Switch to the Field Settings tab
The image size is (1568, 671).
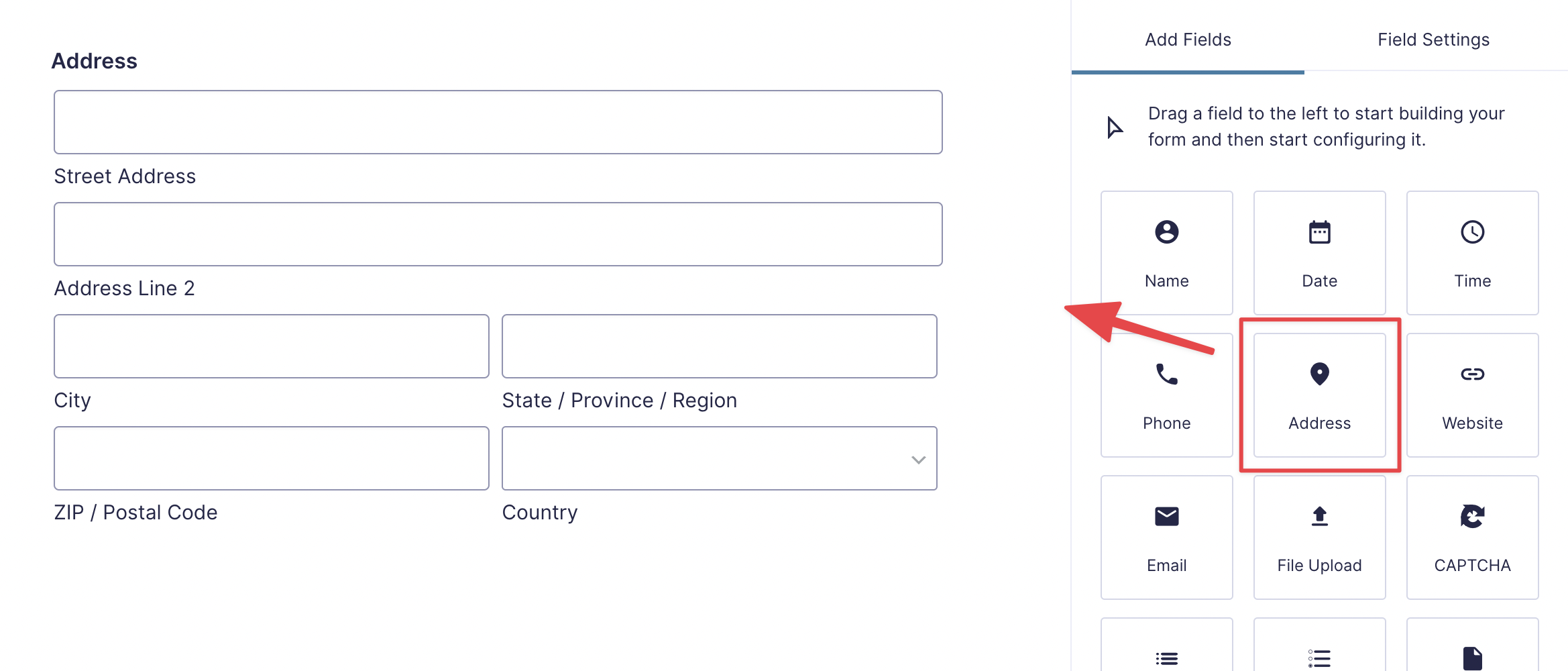click(1433, 40)
